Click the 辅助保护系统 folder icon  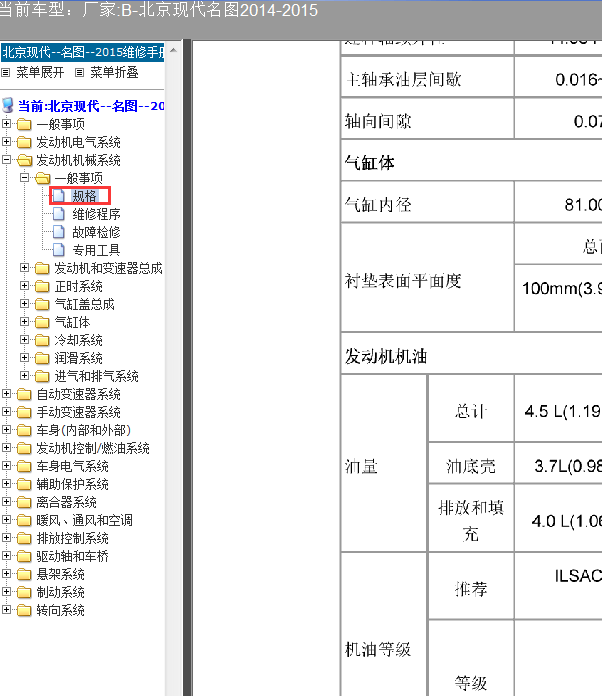[x=24, y=484]
